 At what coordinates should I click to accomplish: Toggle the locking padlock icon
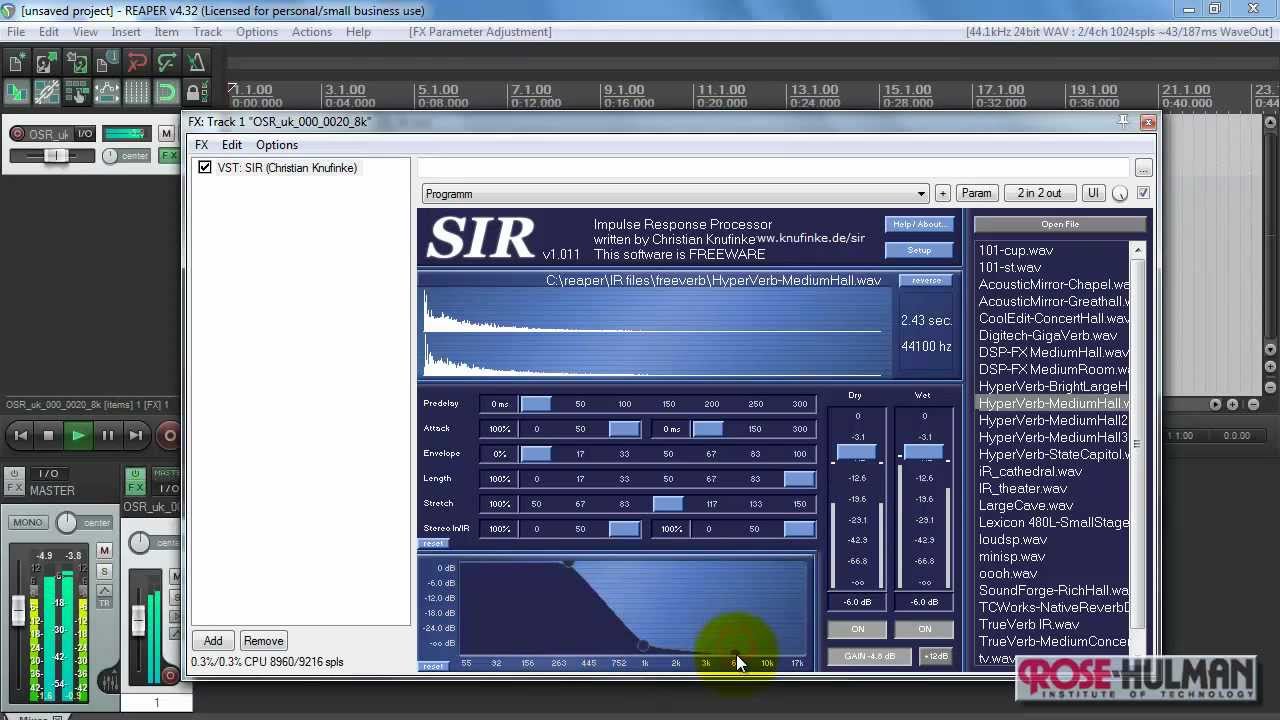pos(196,92)
